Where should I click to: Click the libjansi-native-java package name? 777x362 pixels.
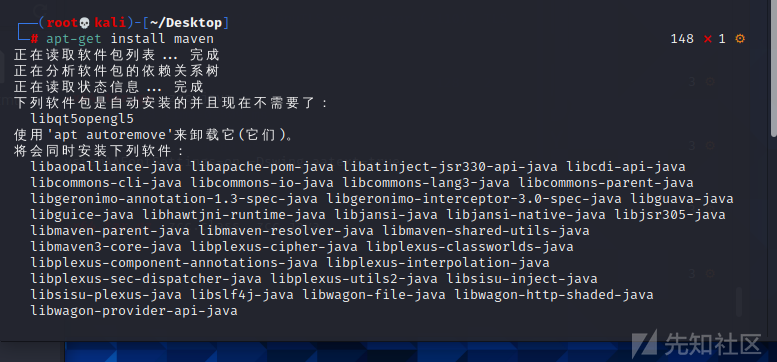[526, 215]
